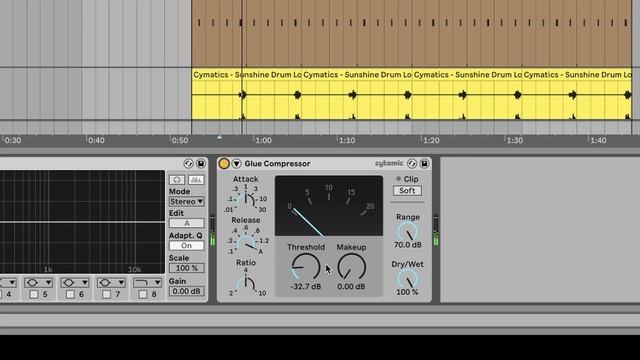This screenshot has height=360, width=640.
Task: Click the Dry/Wet knob
Action: point(407,279)
